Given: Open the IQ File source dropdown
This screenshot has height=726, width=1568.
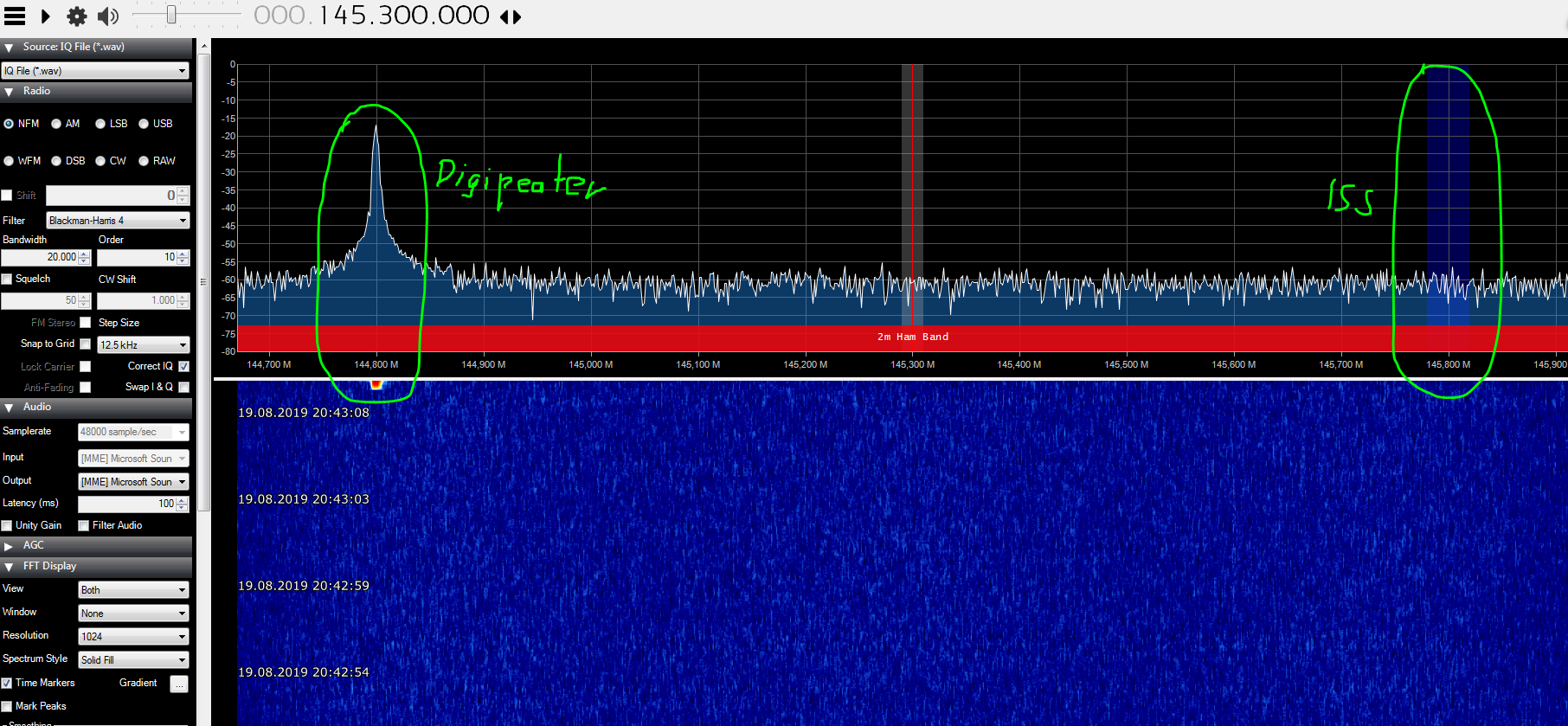Looking at the screenshot, I should pyautogui.click(x=95, y=71).
